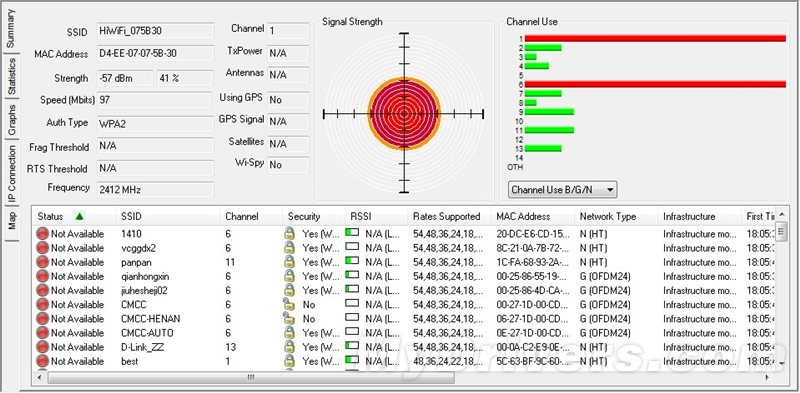Click lock icon in D-Link_ZZ row

(x=289, y=347)
